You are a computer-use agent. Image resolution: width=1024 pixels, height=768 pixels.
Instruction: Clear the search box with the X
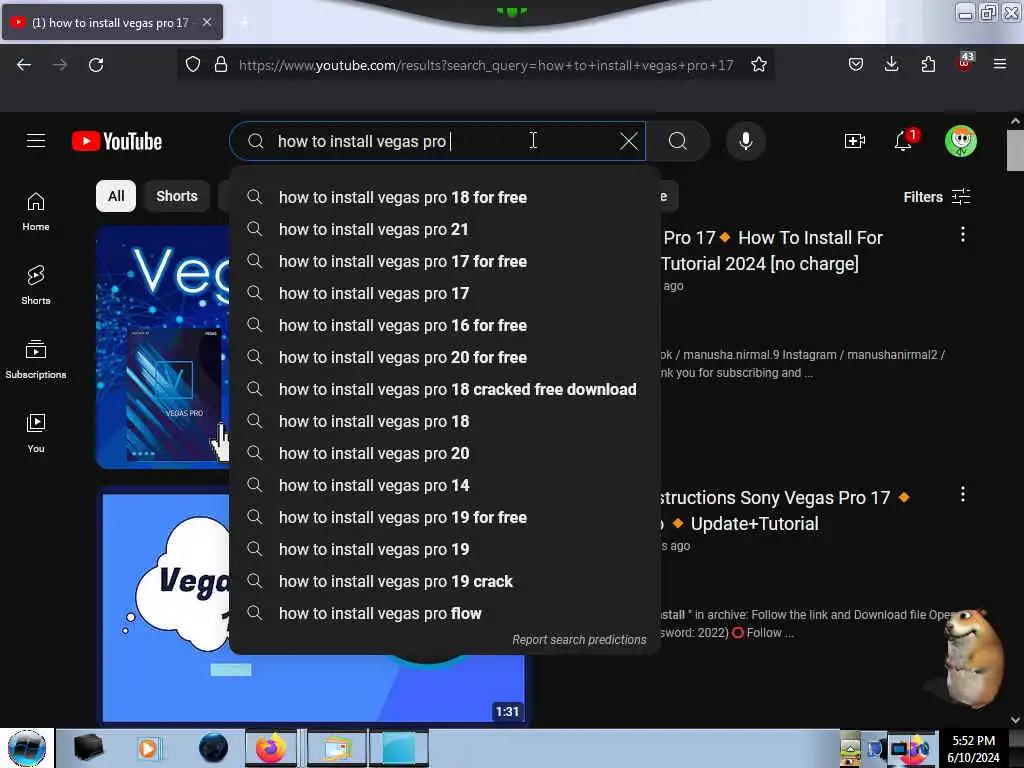(628, 141)
